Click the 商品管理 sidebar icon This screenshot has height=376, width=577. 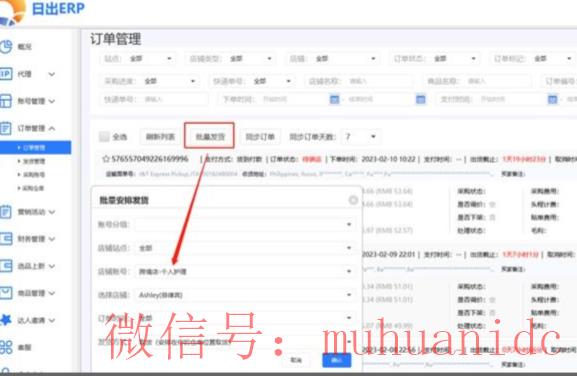point(6,293)
